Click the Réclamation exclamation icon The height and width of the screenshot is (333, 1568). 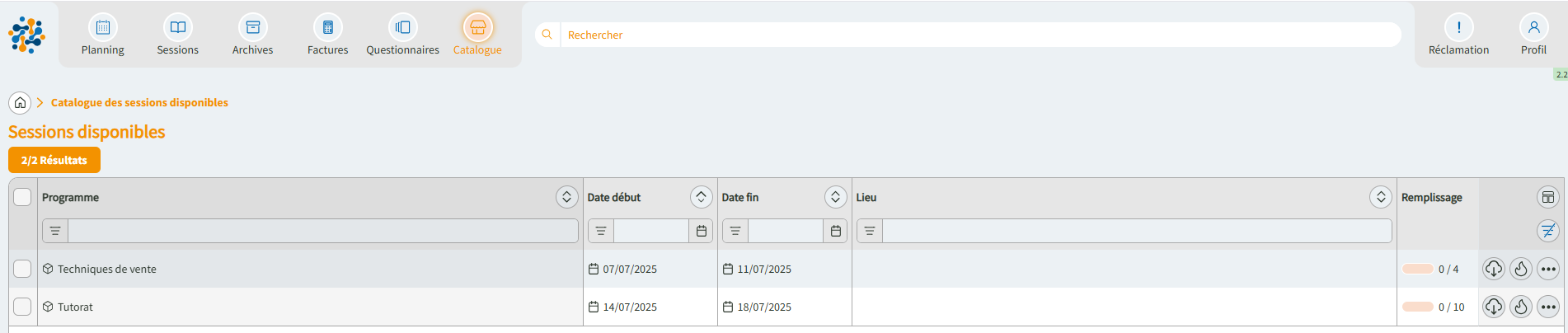1458,27
